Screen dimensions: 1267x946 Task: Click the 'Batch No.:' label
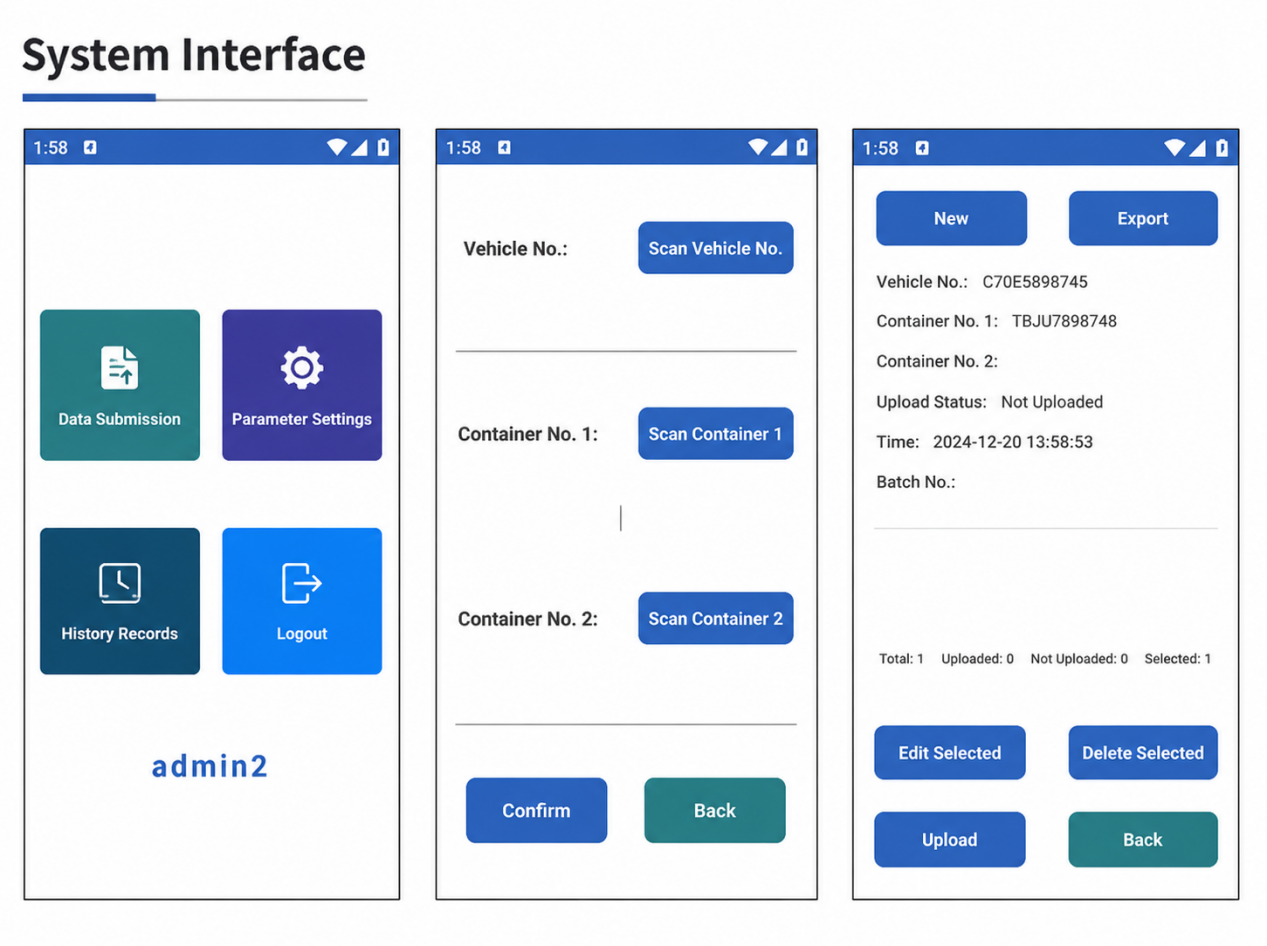[916, 482]
